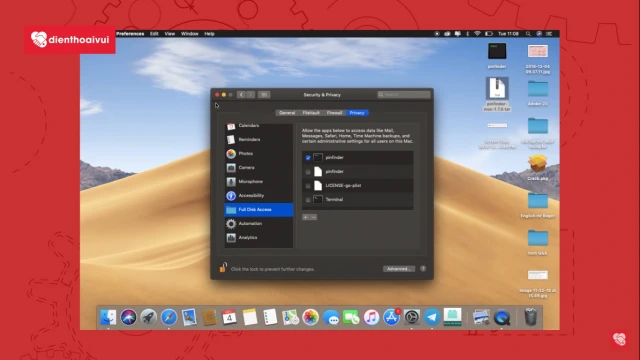The width and height of the screenshot is (640, 360).
Task: Select Accessibility in the privacy sidebar
Action: tap(258, 196)
